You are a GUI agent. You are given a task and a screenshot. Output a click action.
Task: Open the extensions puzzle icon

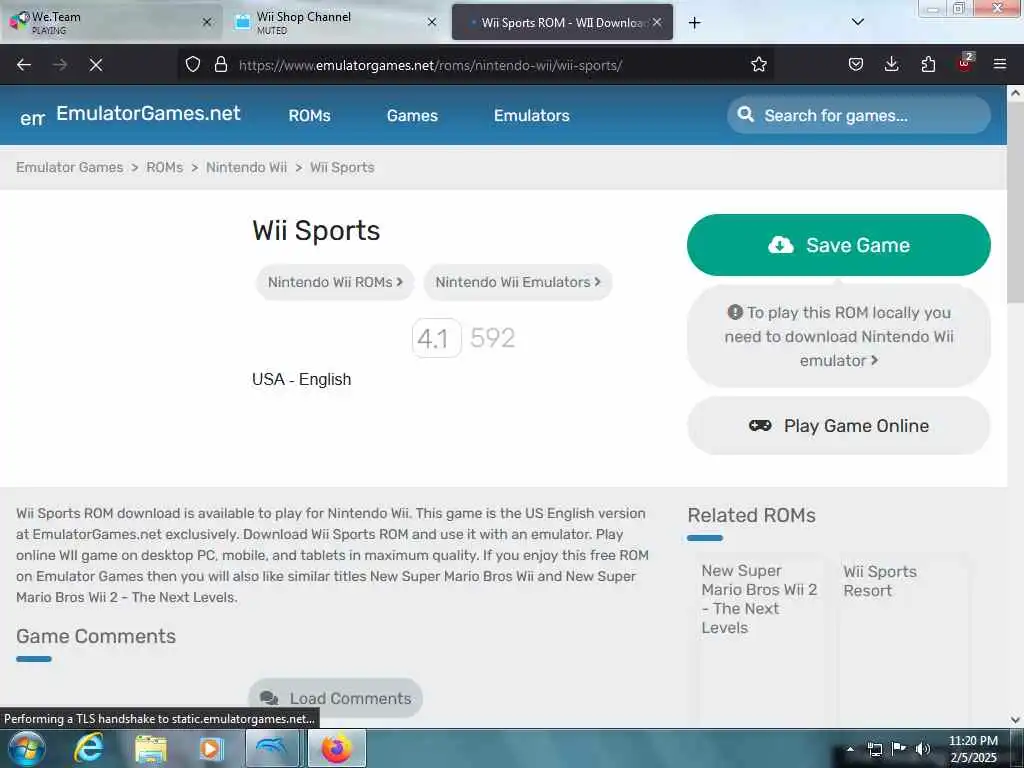pos(928,65)
